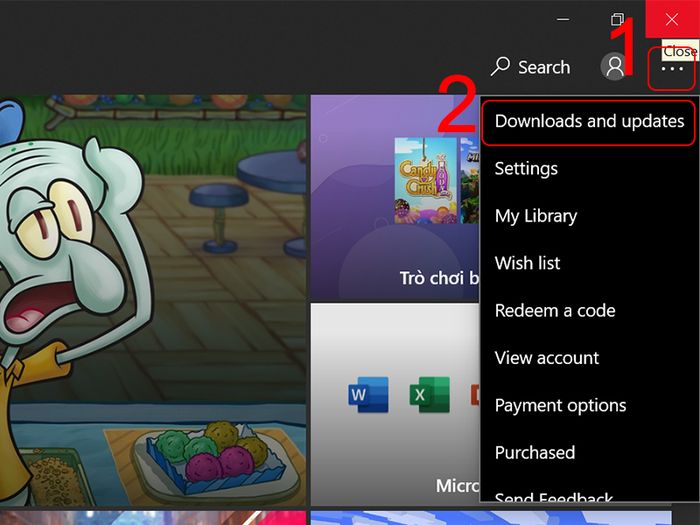700x525 pixels.
Task: Open the red banner tile at the bottom left
Action: [153, 518]
